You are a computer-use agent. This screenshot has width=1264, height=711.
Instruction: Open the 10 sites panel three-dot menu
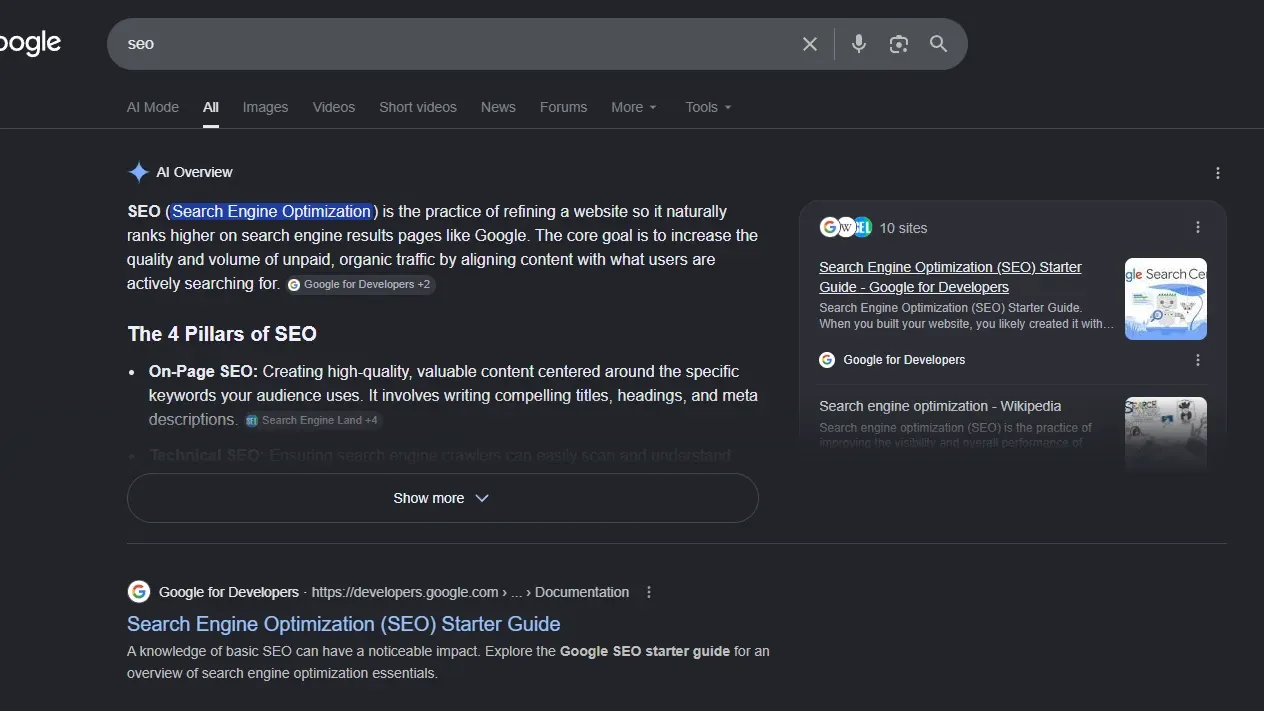coord(1198,228)
